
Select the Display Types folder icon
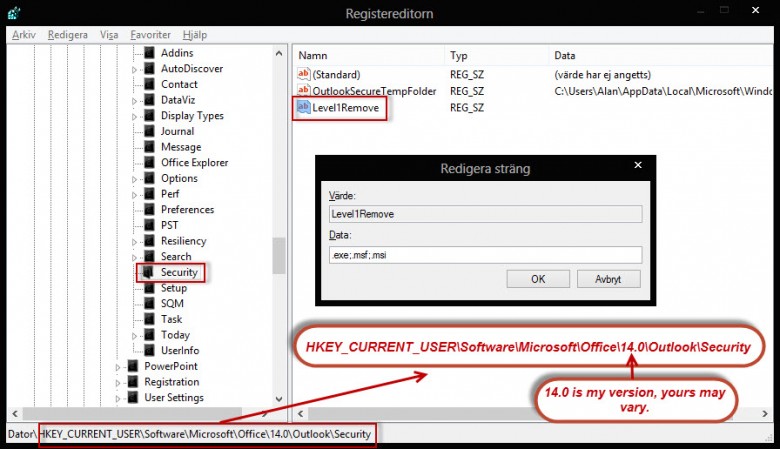tap(149, 115)
